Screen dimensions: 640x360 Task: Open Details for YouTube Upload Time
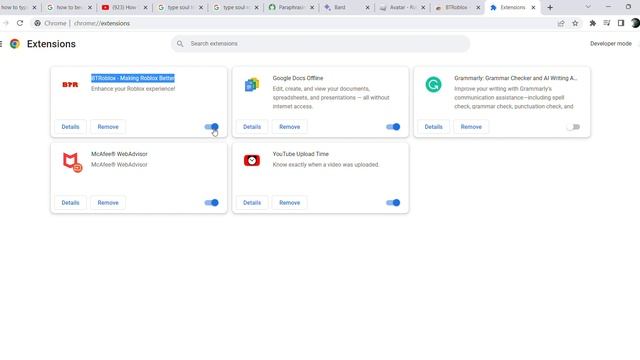coord(252,203)
